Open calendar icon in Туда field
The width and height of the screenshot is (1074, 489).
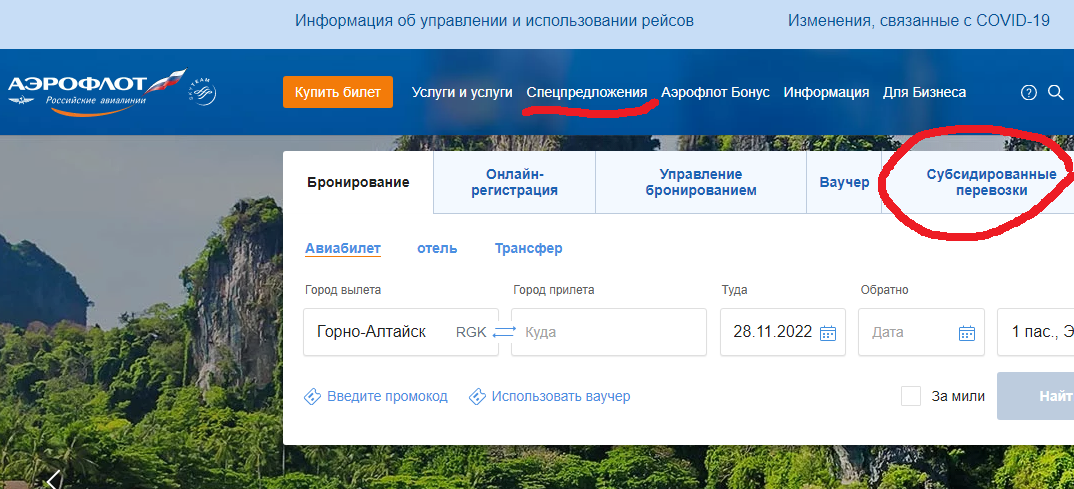click(828, 333)
